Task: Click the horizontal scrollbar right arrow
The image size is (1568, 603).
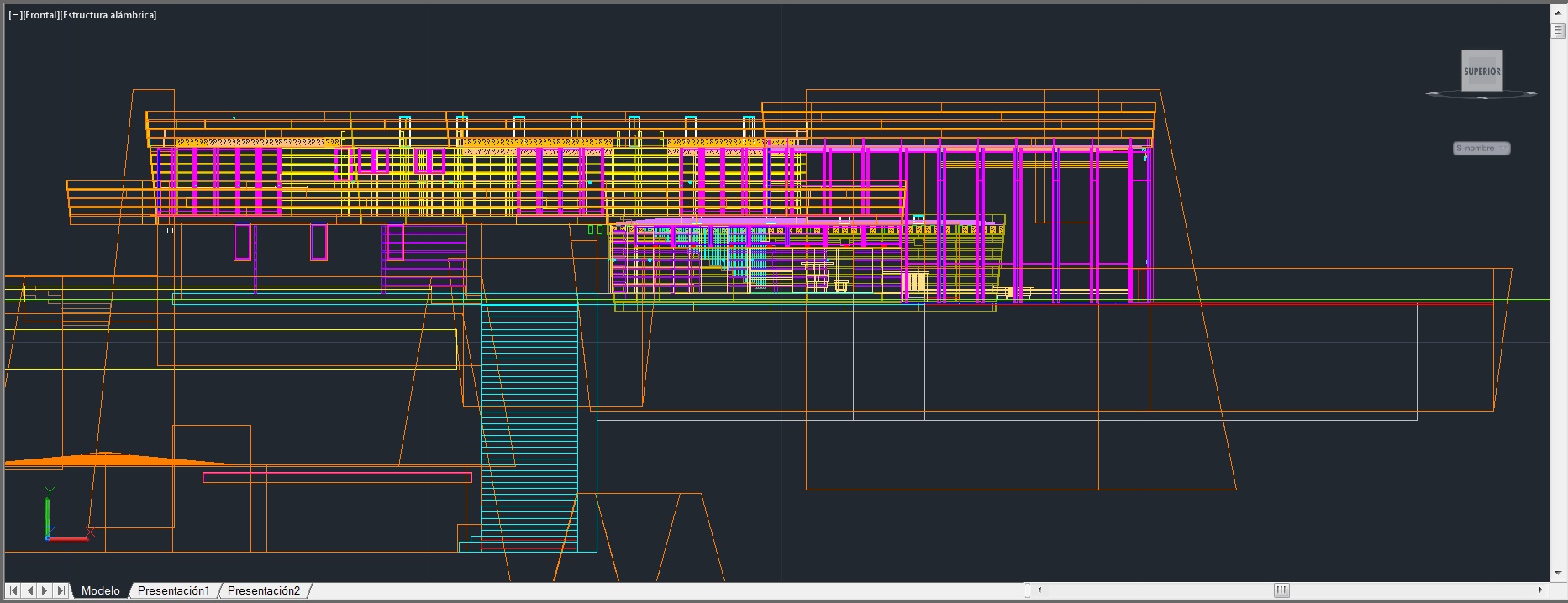Action: coord(1541,590)
